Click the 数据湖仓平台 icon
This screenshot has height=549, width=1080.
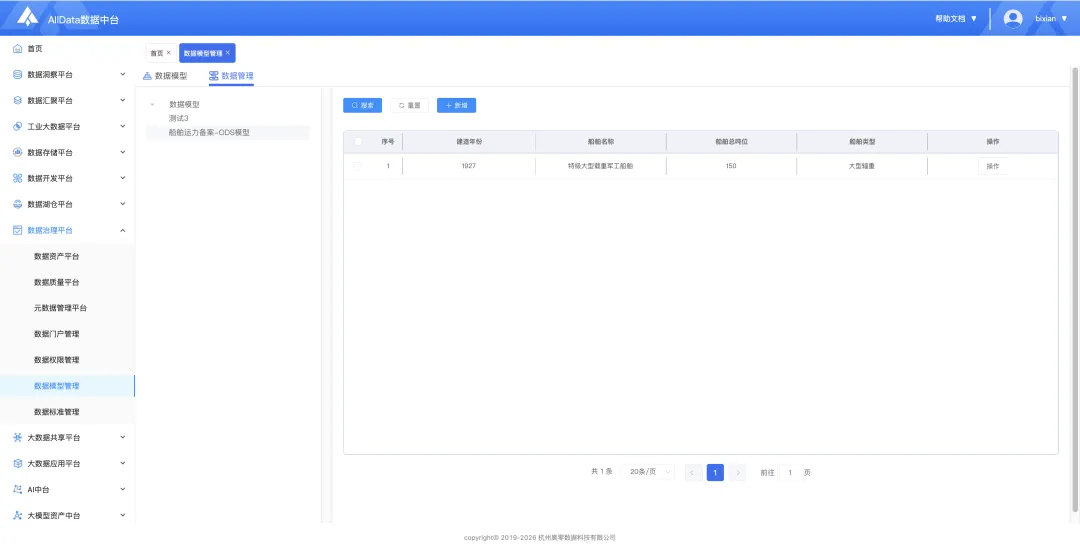(18, 205)
